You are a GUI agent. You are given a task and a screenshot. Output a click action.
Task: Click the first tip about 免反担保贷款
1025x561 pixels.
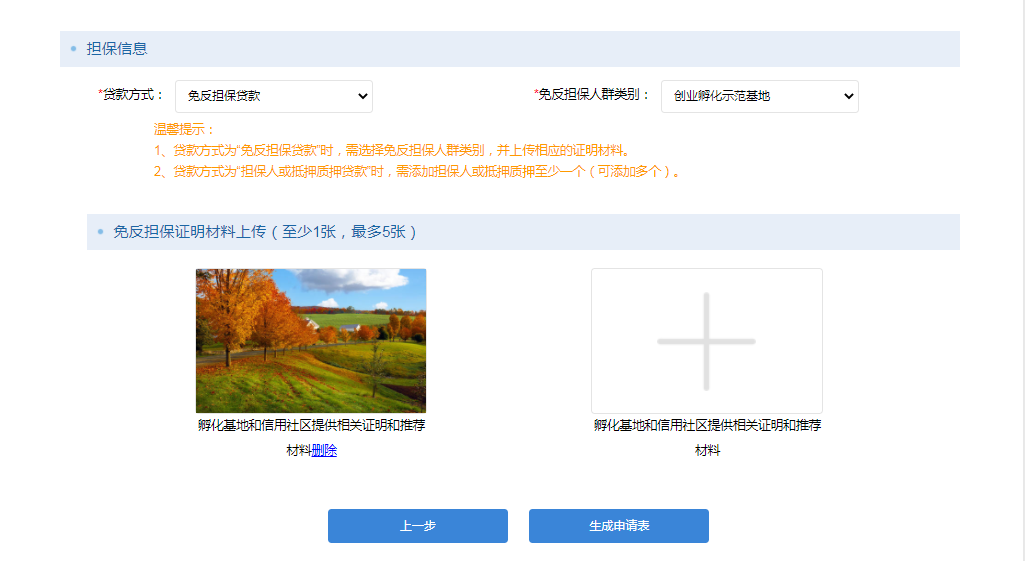point(394,150)
